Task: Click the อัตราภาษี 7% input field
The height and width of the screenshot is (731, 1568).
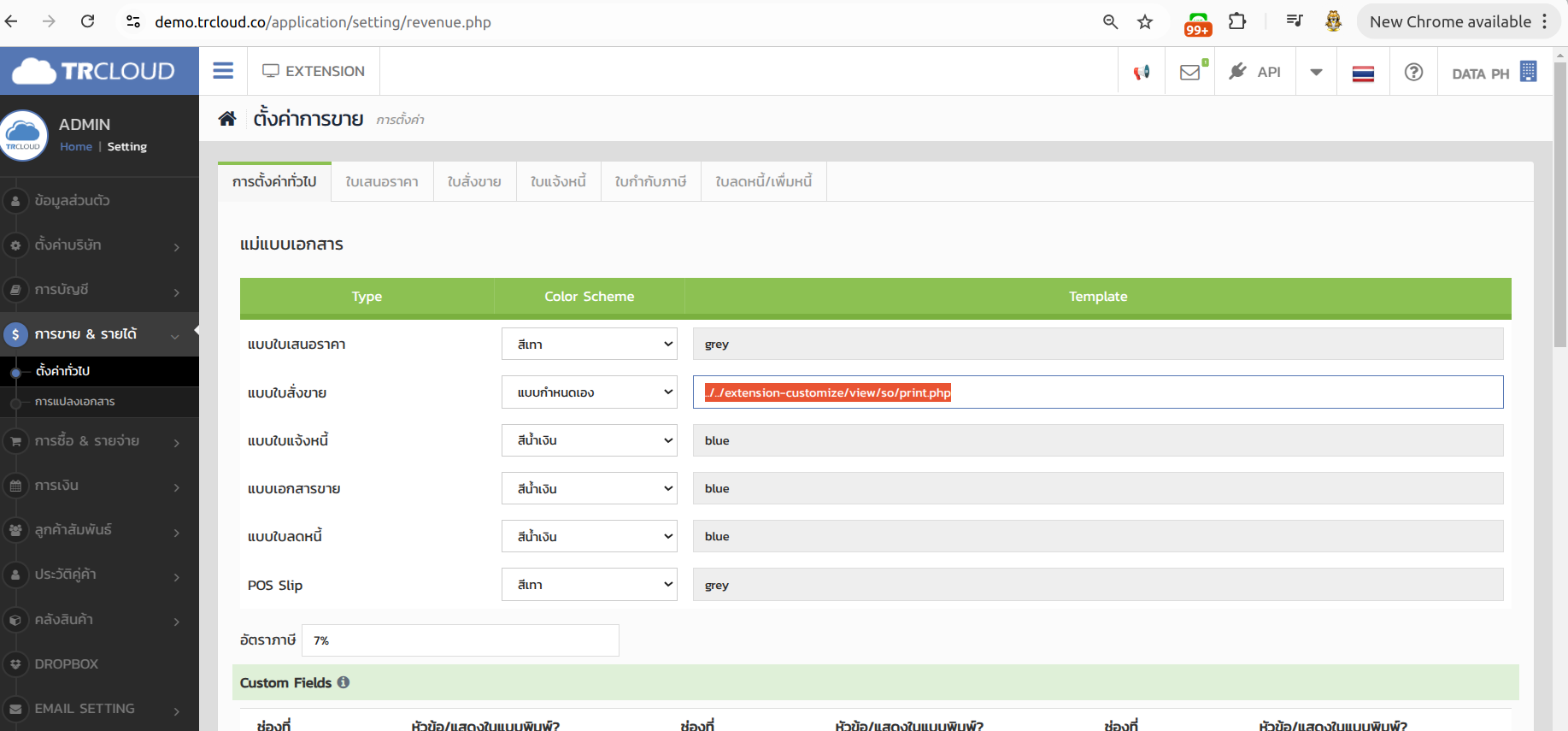Action: click(460, 640)
